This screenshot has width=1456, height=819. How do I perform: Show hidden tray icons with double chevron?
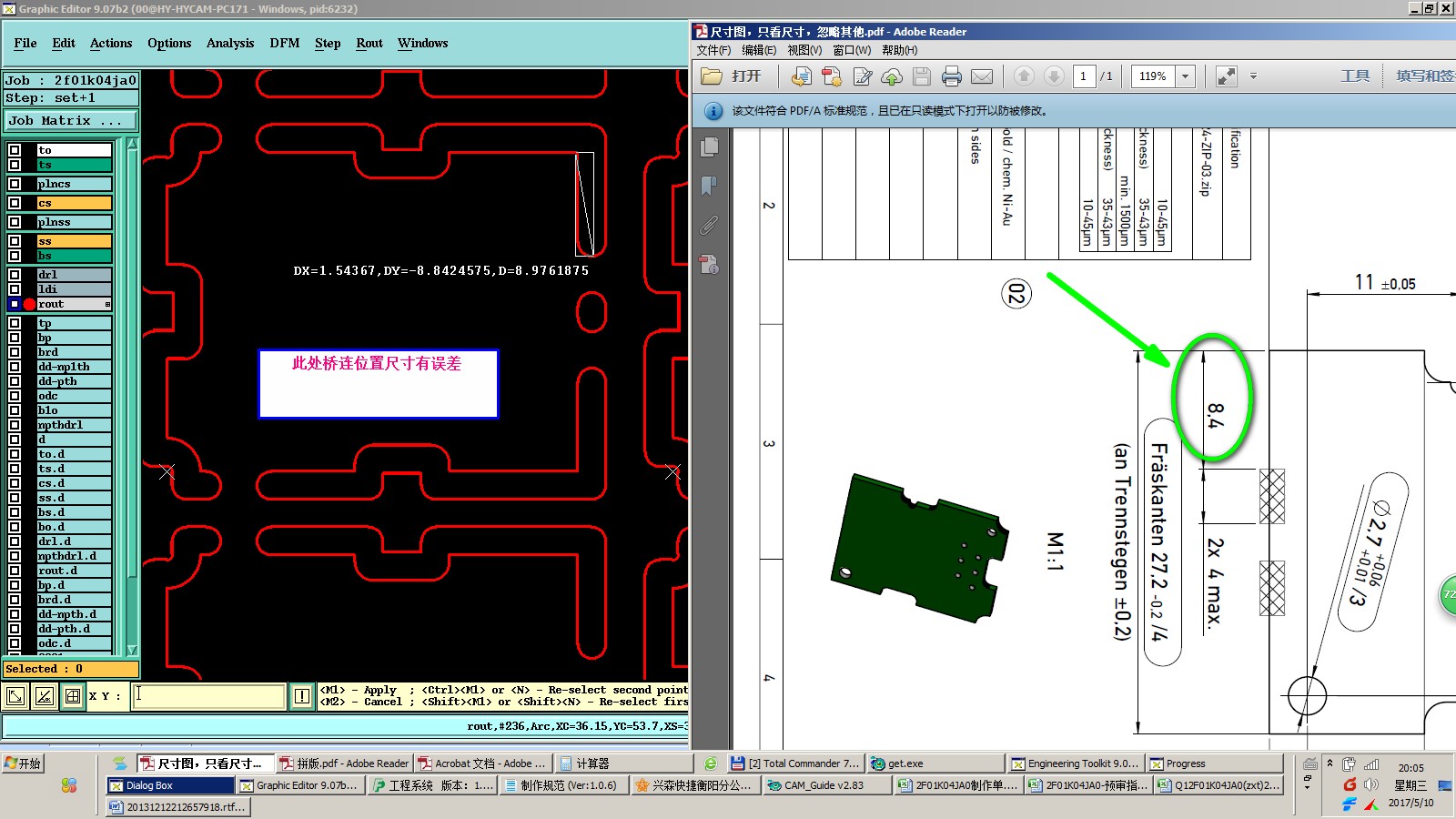tap(1330, 763)
